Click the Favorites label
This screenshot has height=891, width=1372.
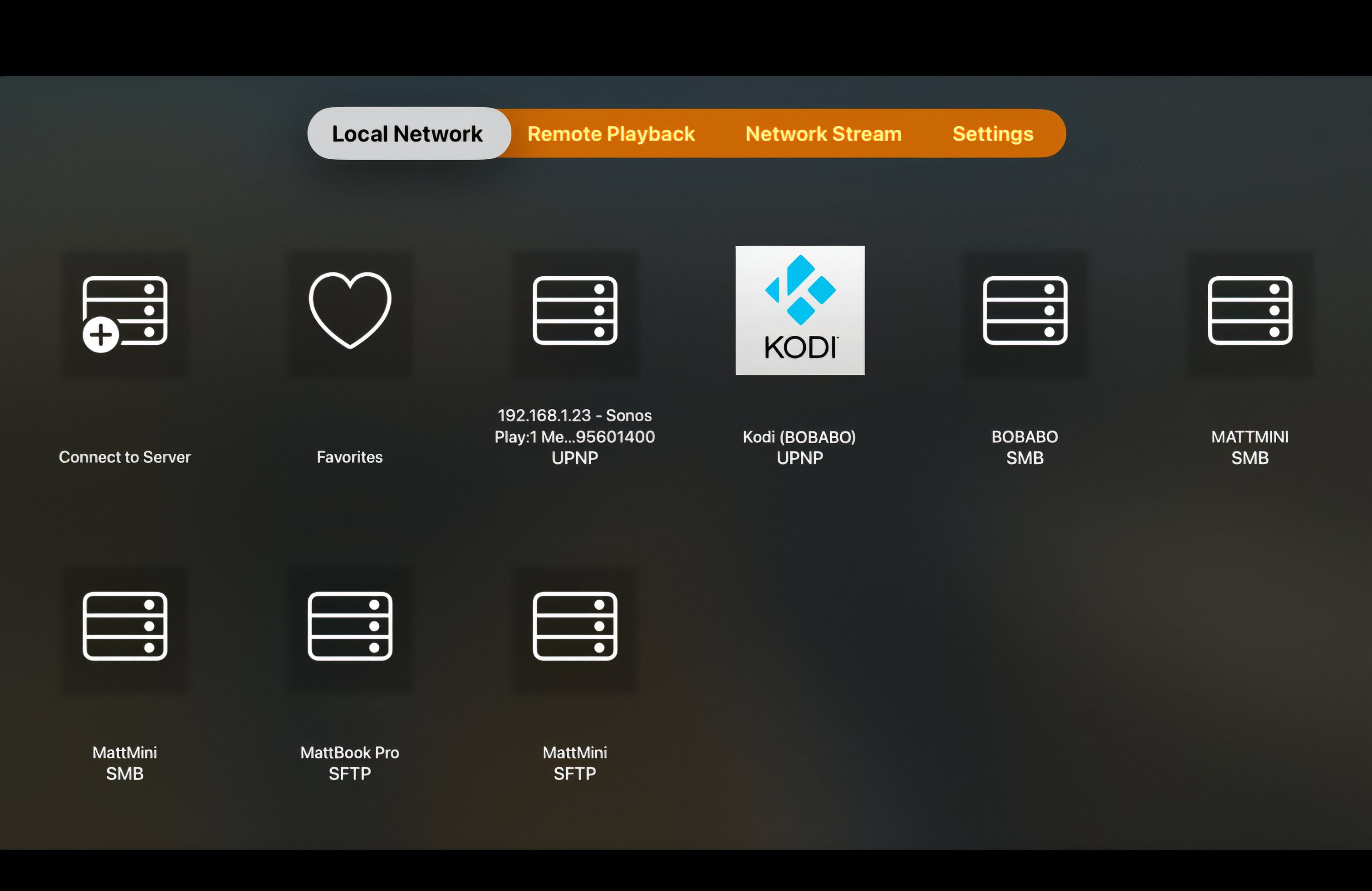[349, 457]
